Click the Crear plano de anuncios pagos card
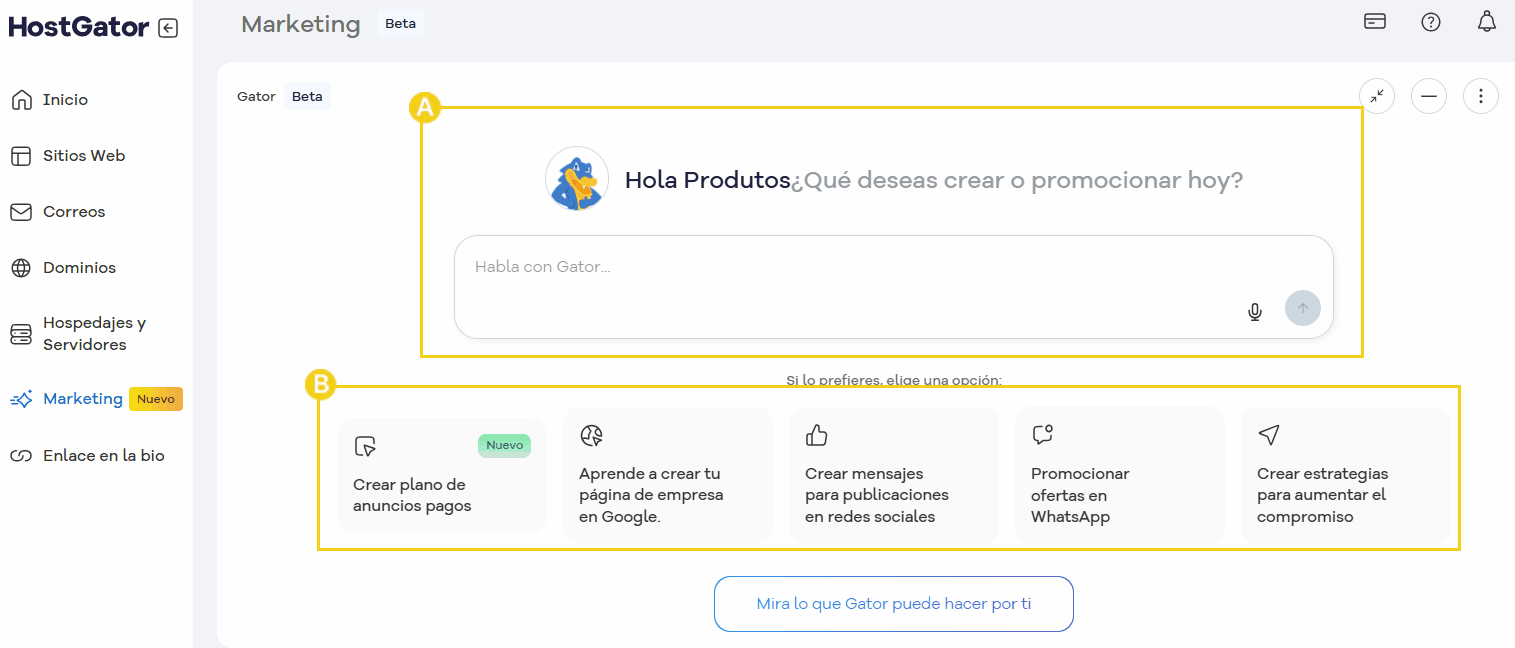This screenshot has width=1515, height=648. (442, 475)
